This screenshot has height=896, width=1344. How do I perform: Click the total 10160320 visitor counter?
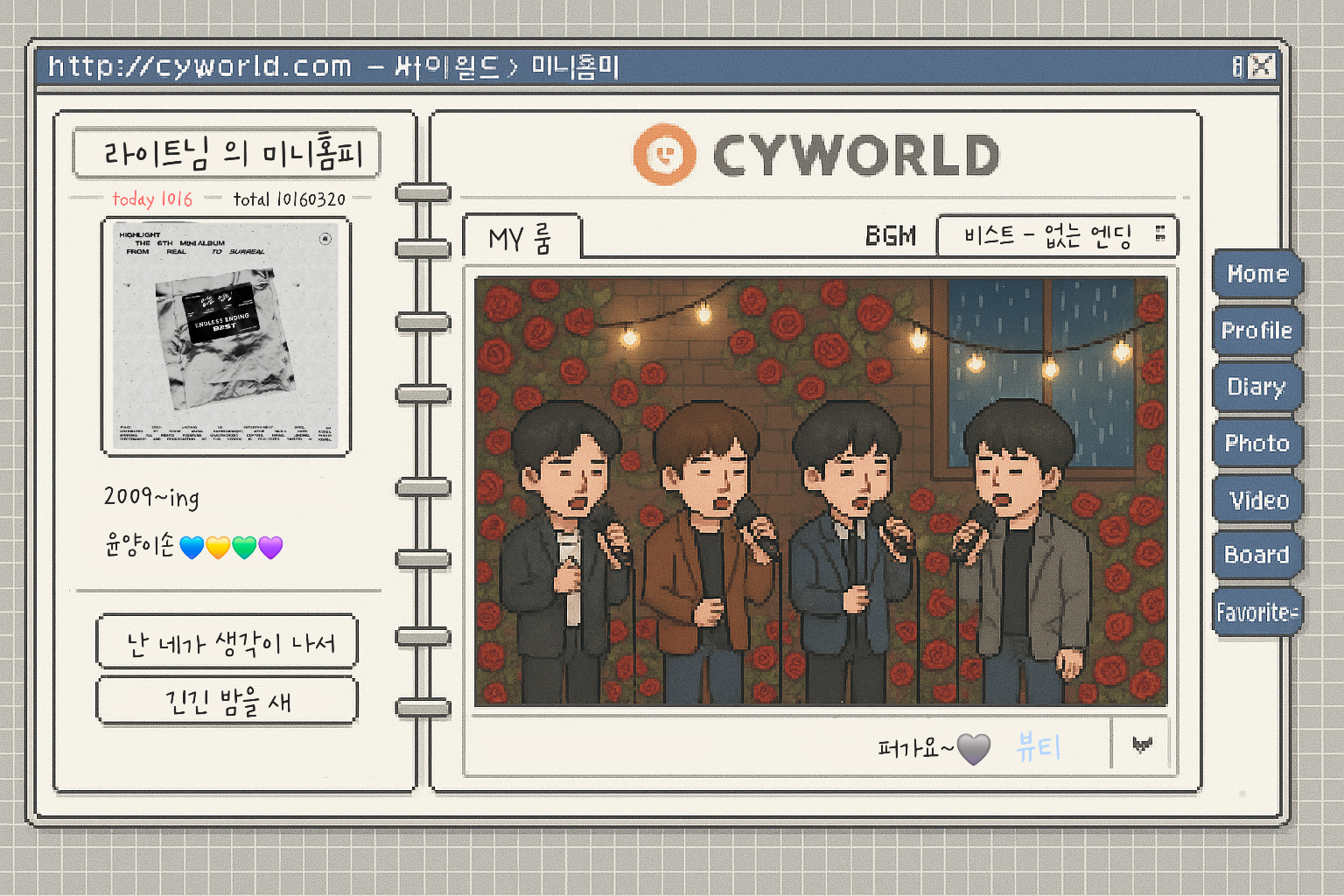pyautogui.click(x=290, y=199)
